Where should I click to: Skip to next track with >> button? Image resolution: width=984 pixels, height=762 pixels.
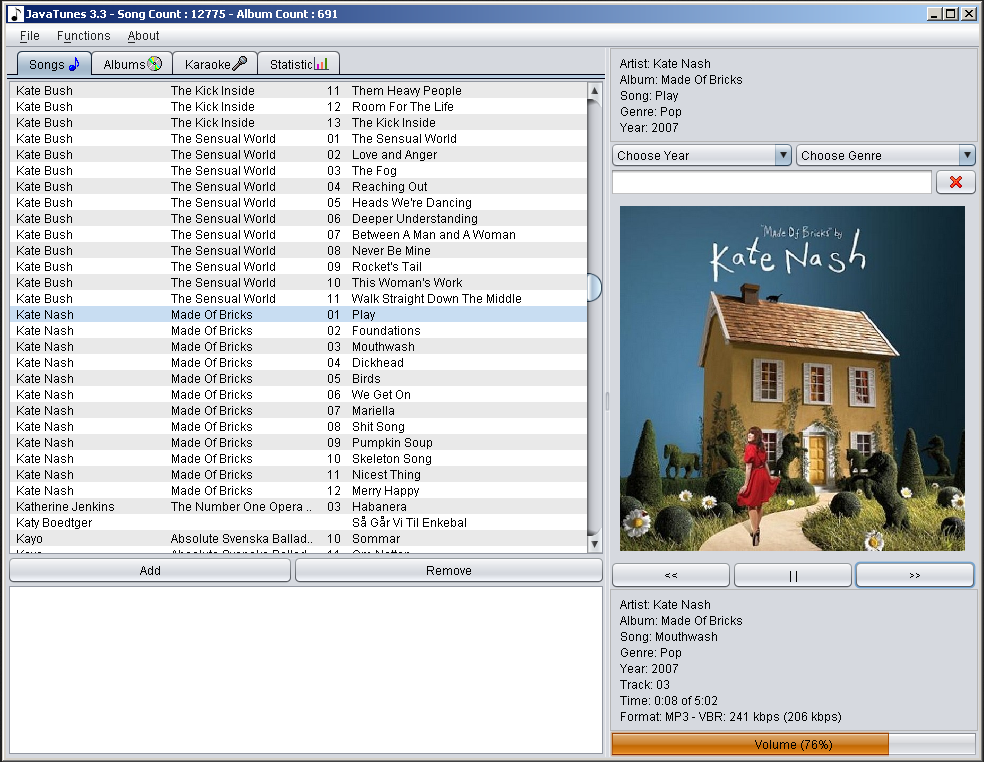tap(914, 575)
